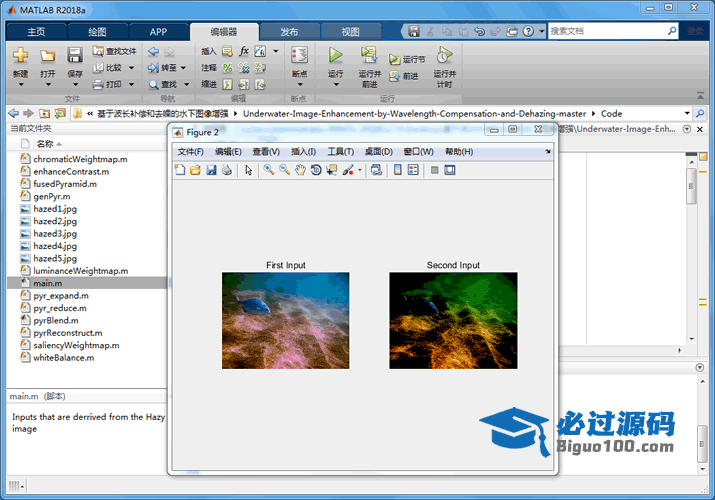Screen dimensions: 715x500
Task: Click the Save icon in Figure 2 toolbar
Action: [x=211, y=170]
